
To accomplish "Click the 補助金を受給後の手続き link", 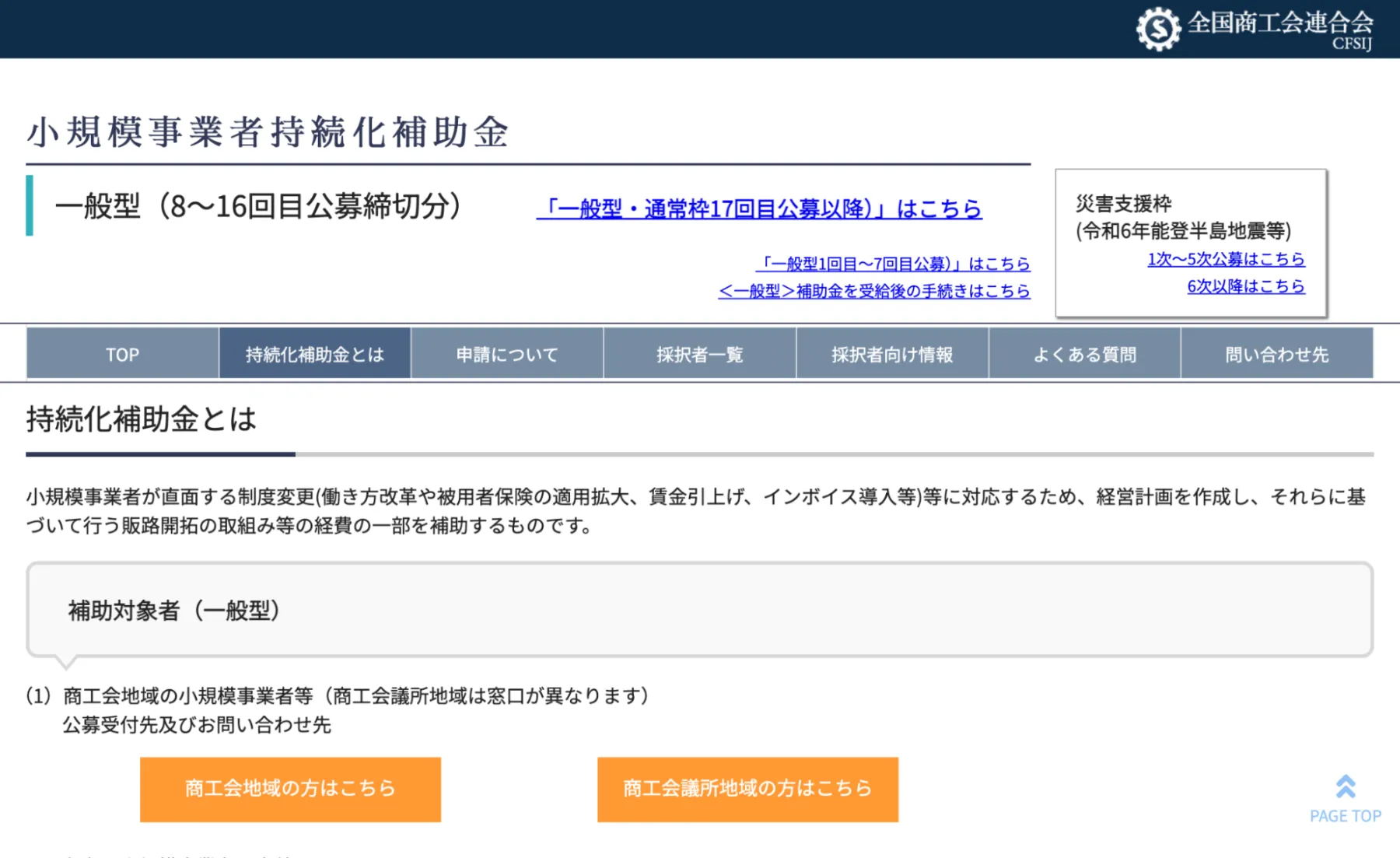I will point(873,291).
